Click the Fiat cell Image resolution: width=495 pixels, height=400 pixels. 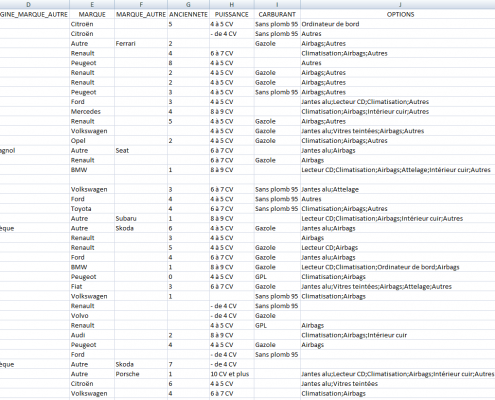tap(92, 287)
